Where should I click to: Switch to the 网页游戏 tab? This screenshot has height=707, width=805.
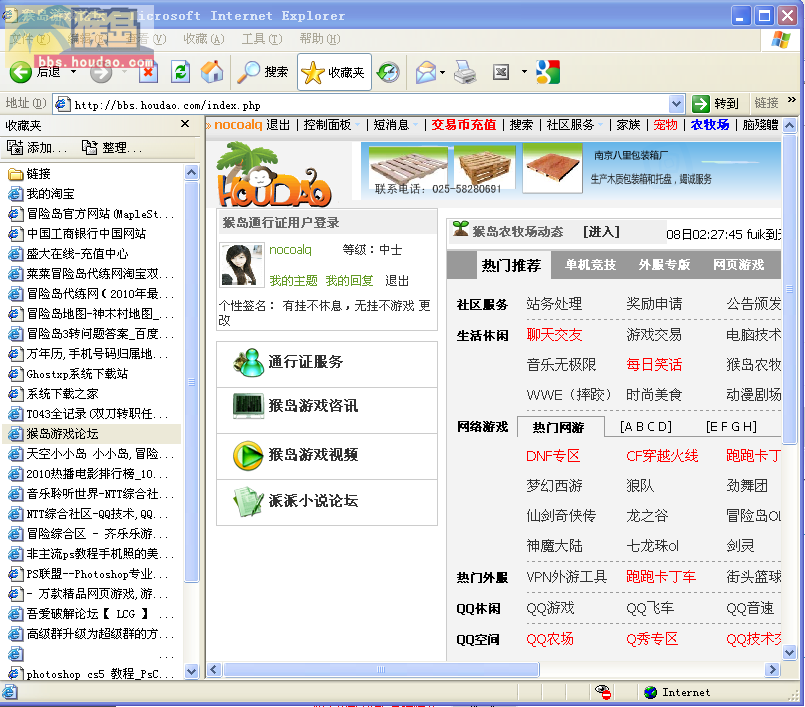(738, 265)
